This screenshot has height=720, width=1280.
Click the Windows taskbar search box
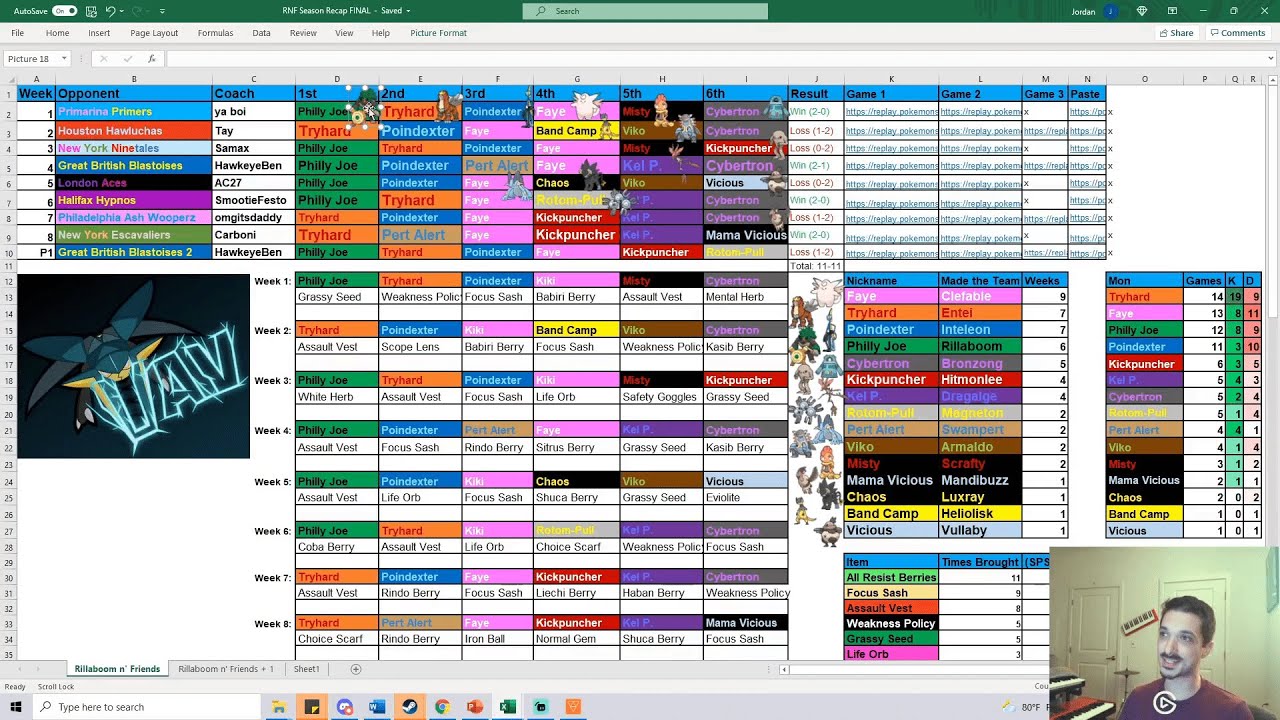click(x=145, y=707)
